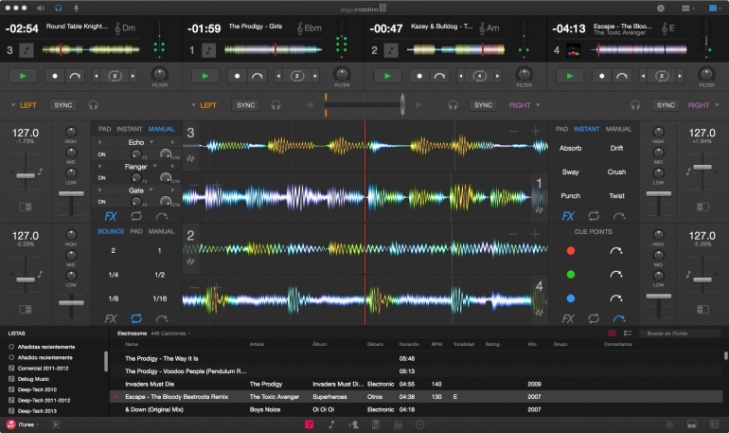Viewport: 729px width, 433px height.
Task: Open cue points view in lower left panel
Action: [161, 319]
